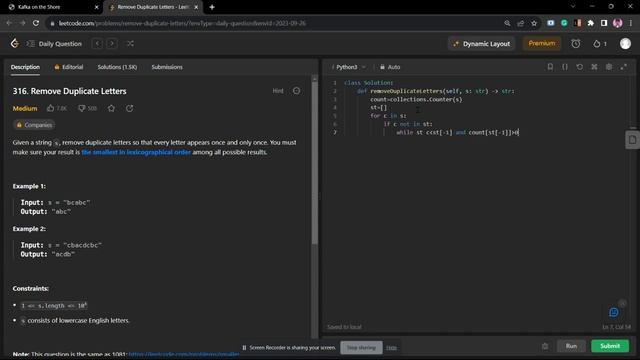Go to next question arrow
The width and height of the screenshot is (640, 360).
112,43
